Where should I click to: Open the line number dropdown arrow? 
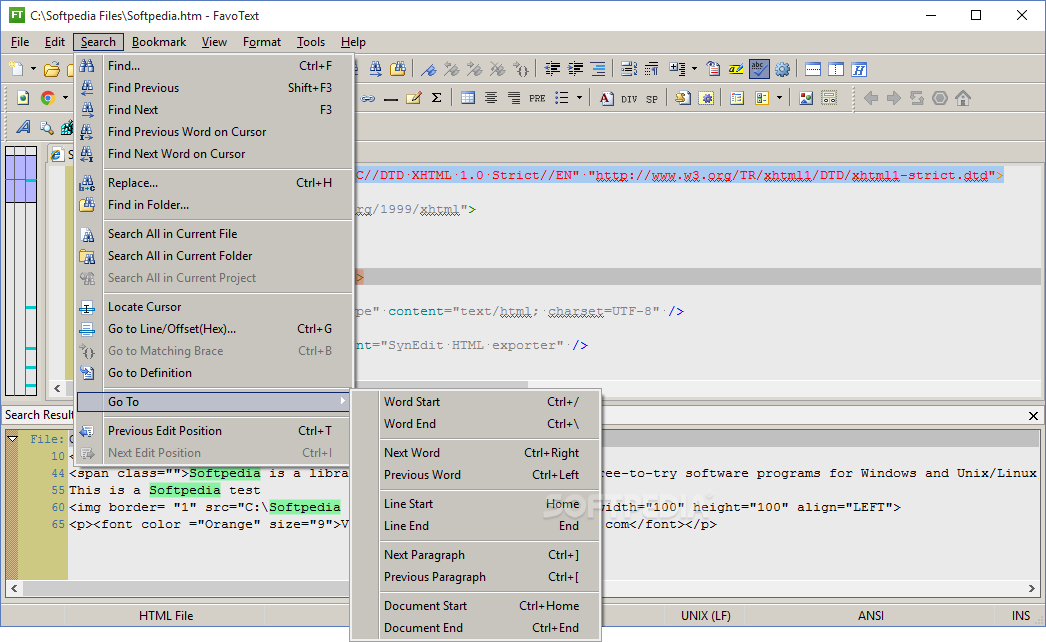coord(694,69)
